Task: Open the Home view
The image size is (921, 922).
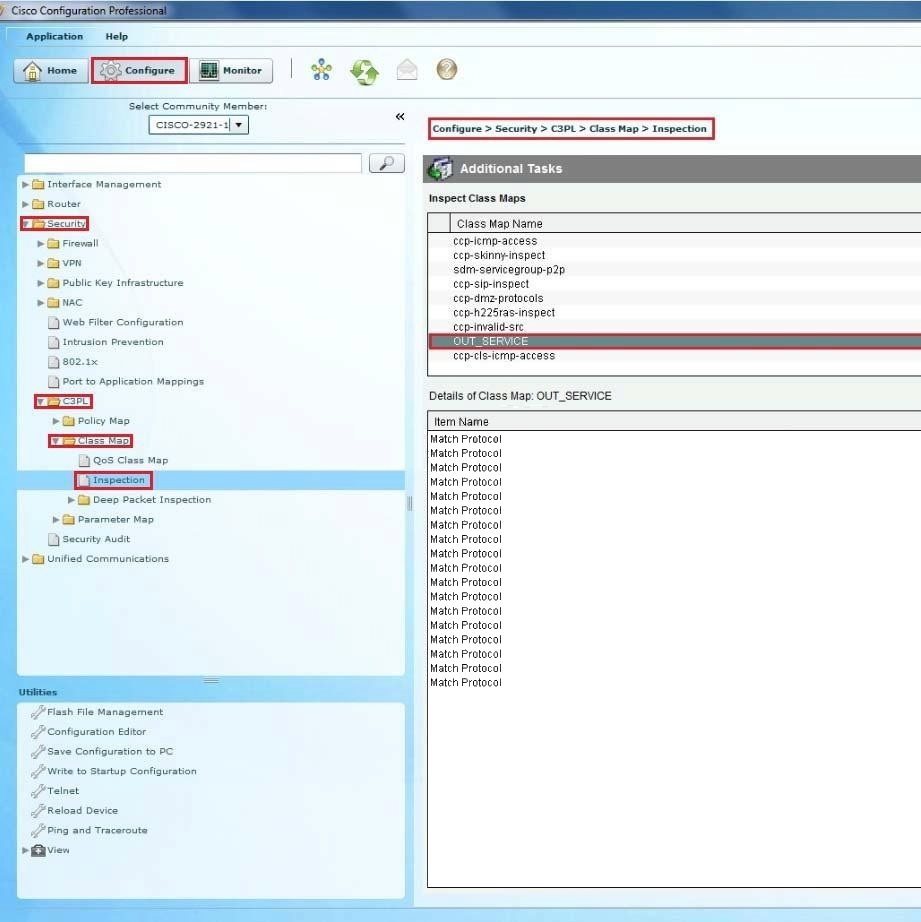Action: point(51,71)
